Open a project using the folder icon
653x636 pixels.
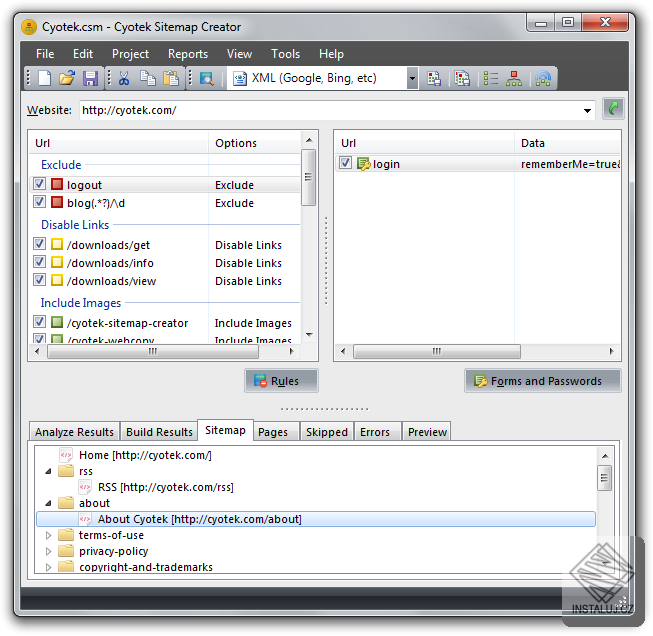click(67, 78)
